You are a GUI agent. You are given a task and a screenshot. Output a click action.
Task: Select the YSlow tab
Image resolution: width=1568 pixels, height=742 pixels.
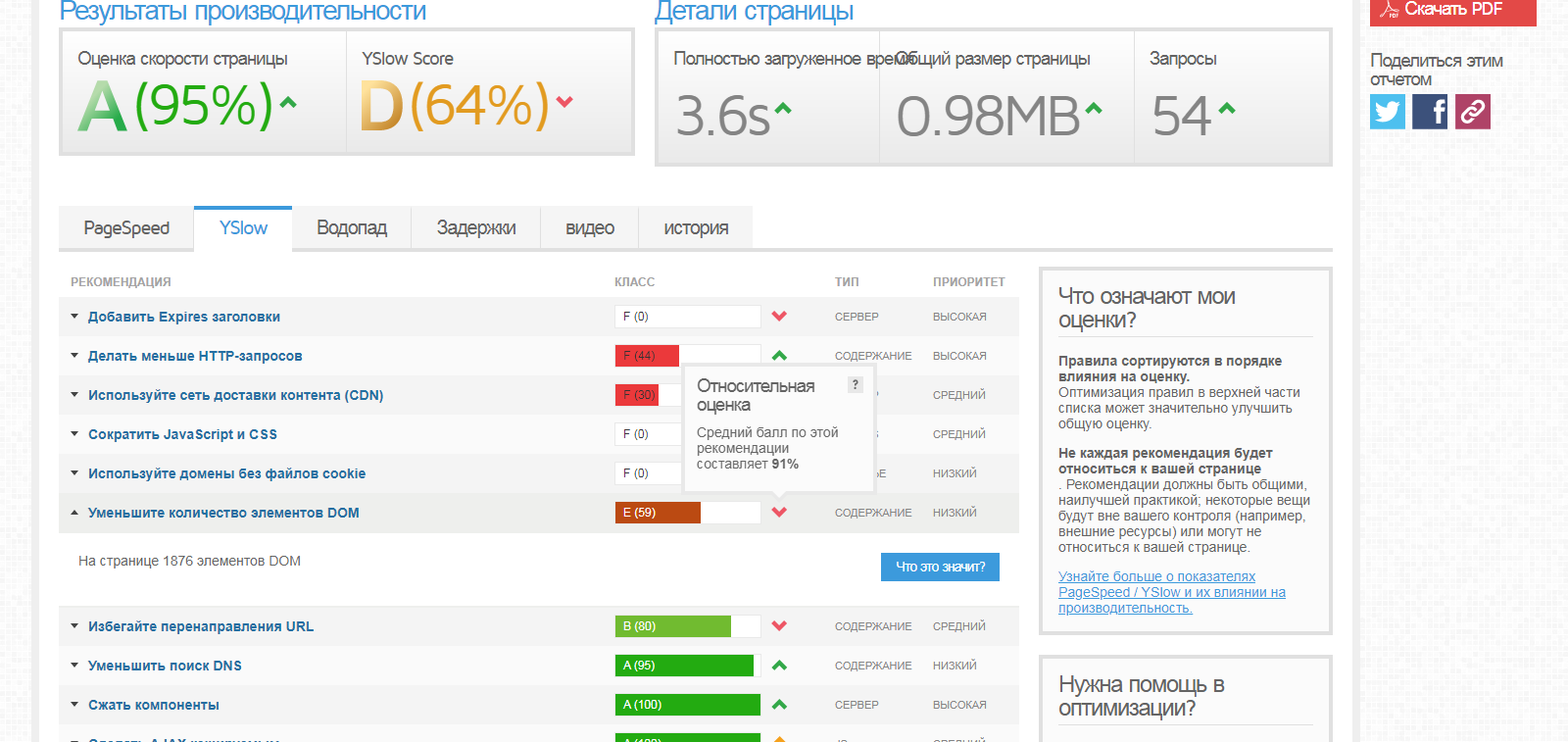click(x=243, y=228)
